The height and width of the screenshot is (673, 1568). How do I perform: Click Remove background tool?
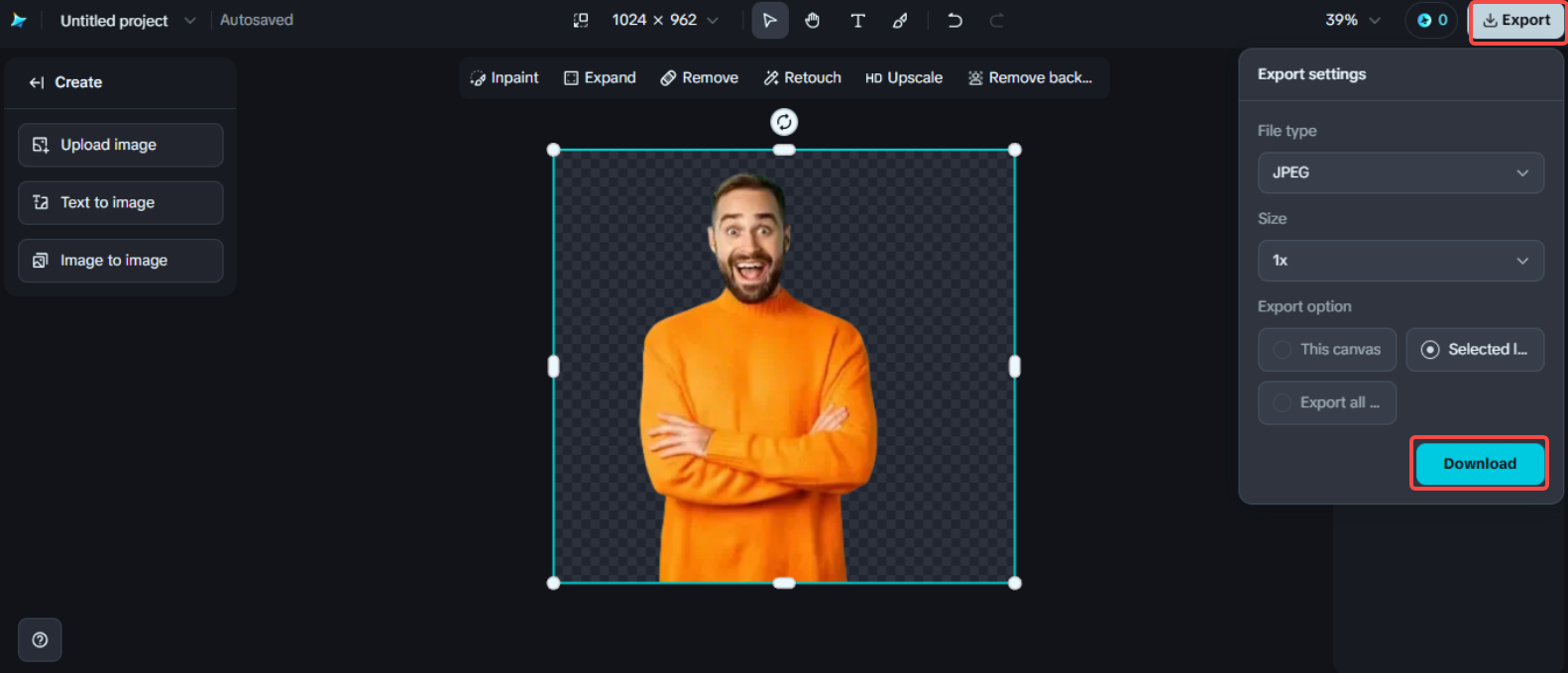pyautogui.click(x=1031, y=77)
